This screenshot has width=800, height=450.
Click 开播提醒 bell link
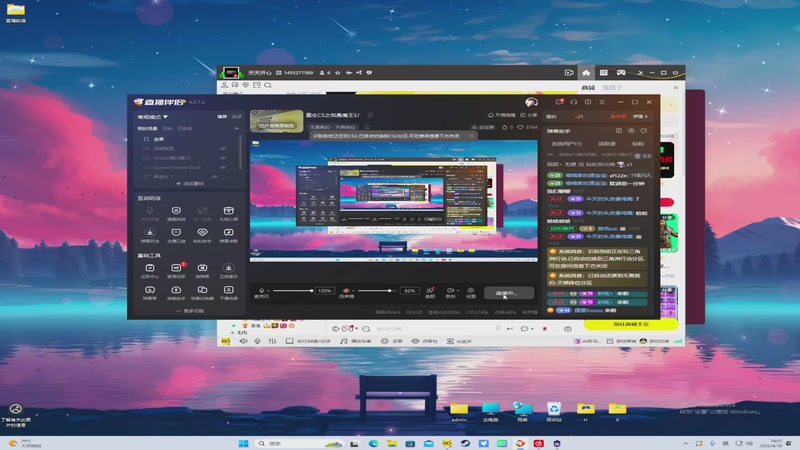pyautogui.click(x=502, y=115)
